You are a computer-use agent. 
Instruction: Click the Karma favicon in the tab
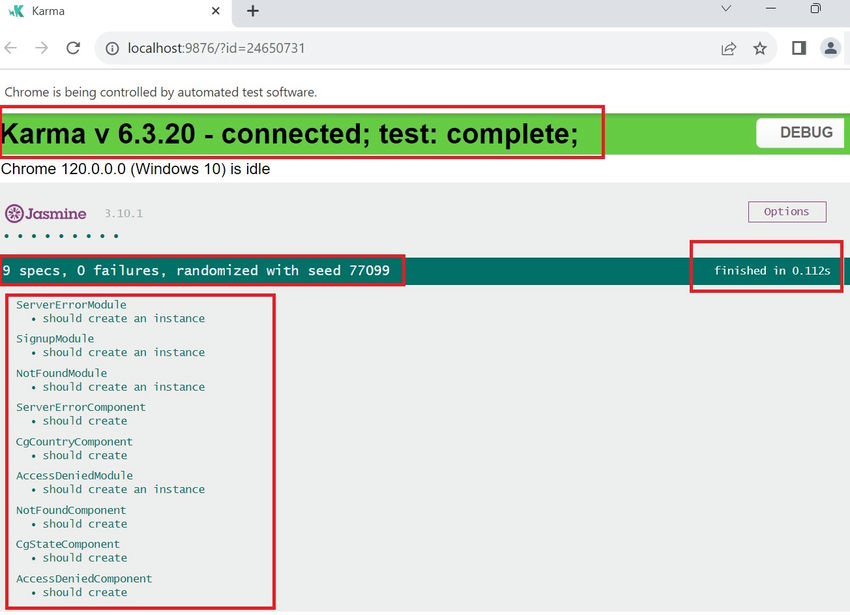pos(16,11)
